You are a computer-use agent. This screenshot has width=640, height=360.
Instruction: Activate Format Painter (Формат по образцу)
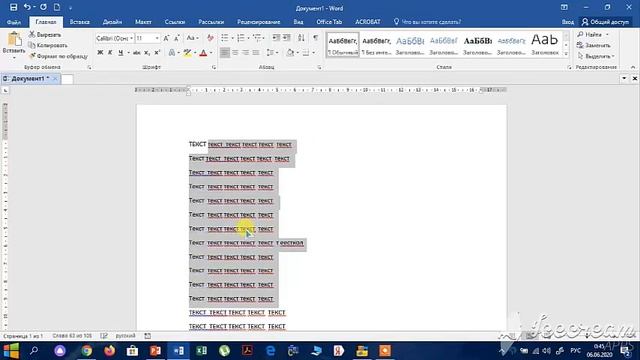(58, 56)
